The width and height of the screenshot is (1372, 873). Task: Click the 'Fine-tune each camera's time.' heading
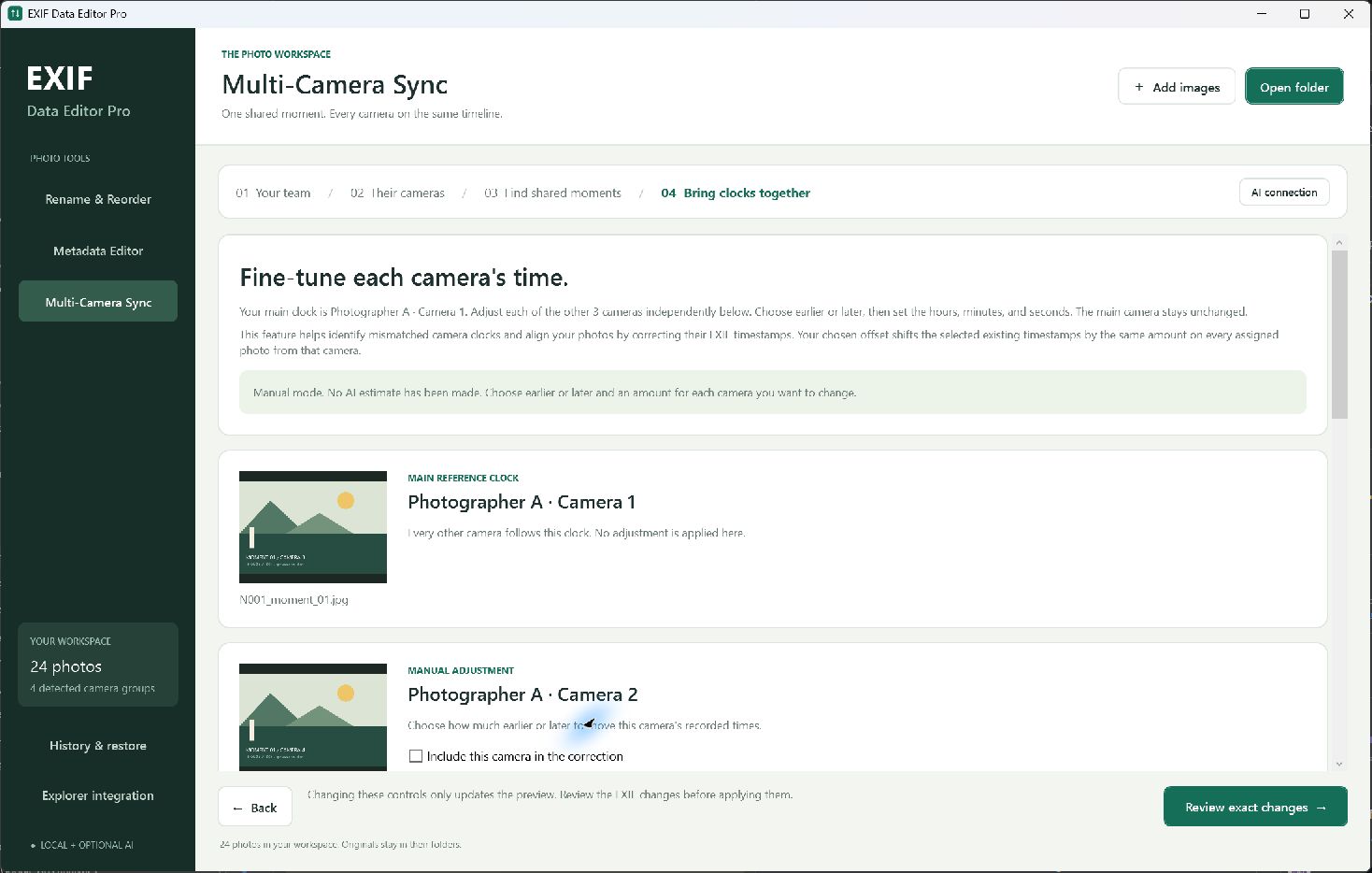[404, 278]
